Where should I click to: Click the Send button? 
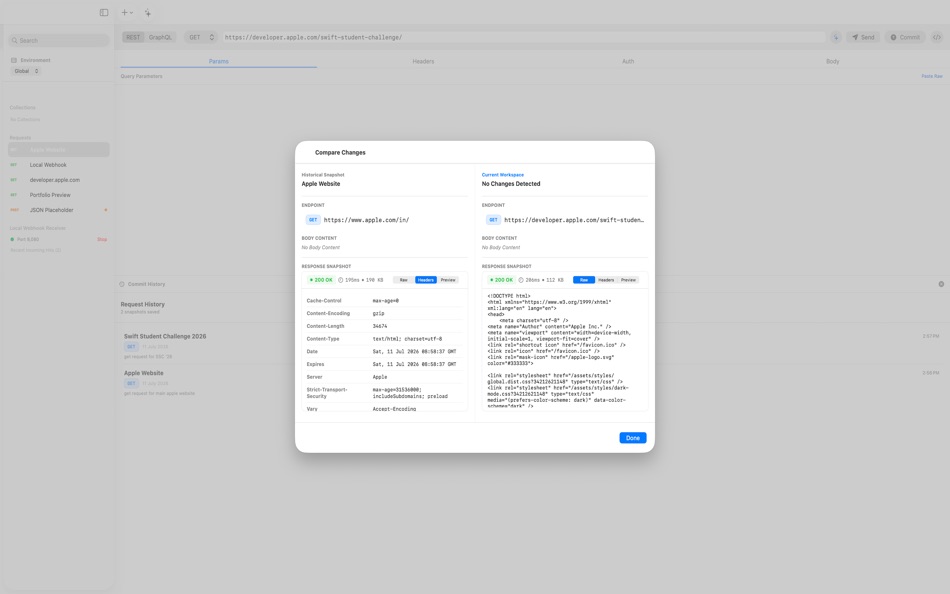863,37
